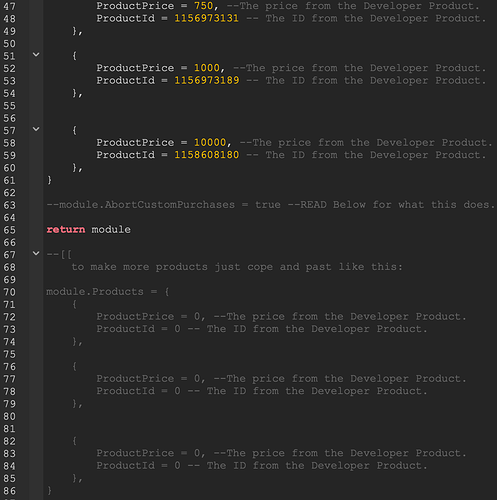497x500 pixels.
Task: Click the '},' on line 49
Action: (77, 31)
